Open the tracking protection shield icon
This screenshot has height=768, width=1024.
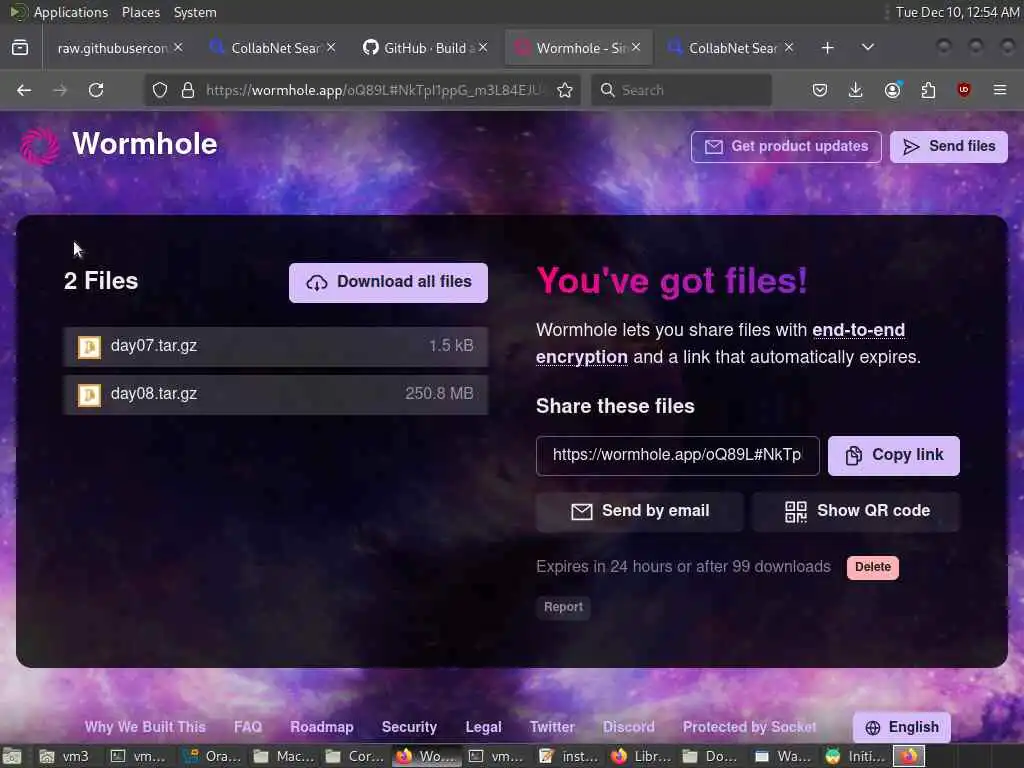tap(160, 90)
